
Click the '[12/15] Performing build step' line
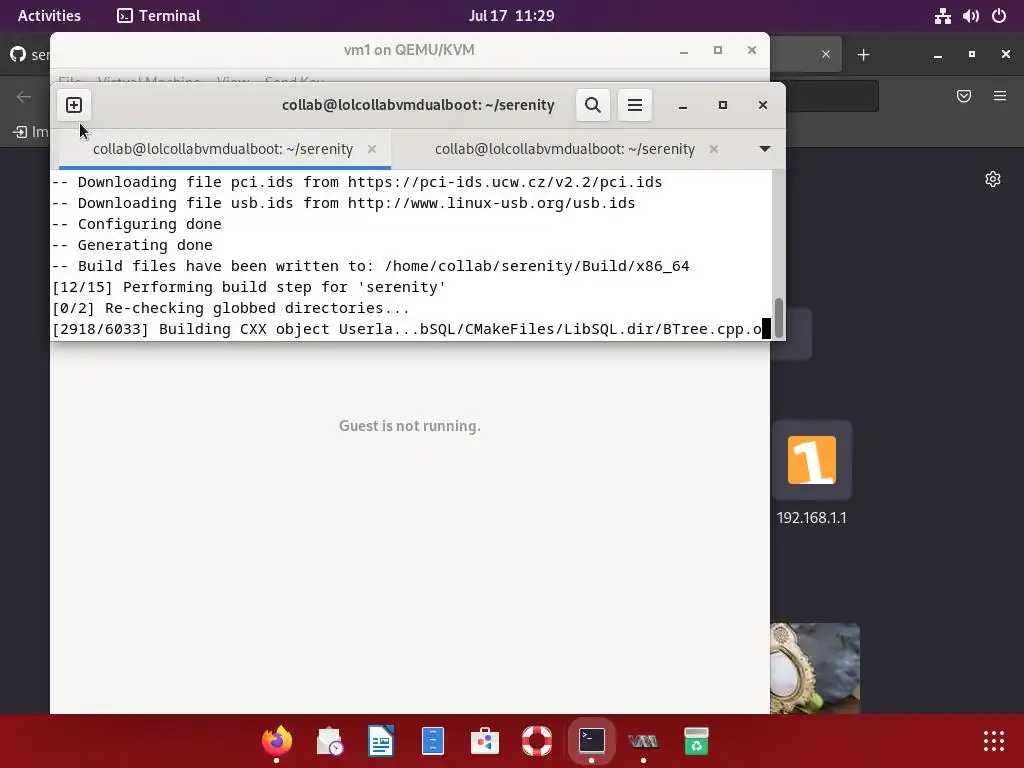coord(249,287)
